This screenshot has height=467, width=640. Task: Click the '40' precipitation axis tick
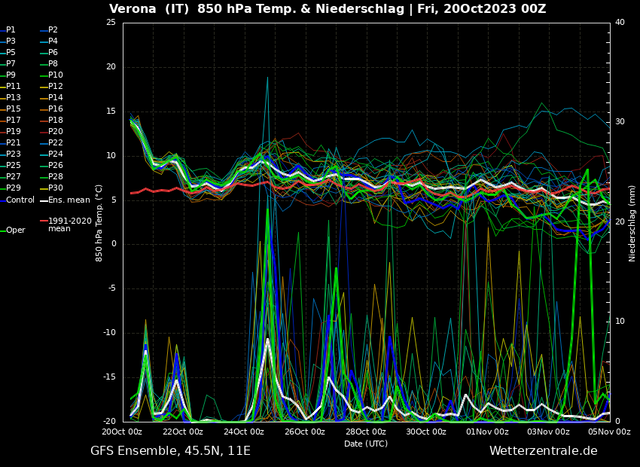620,22
